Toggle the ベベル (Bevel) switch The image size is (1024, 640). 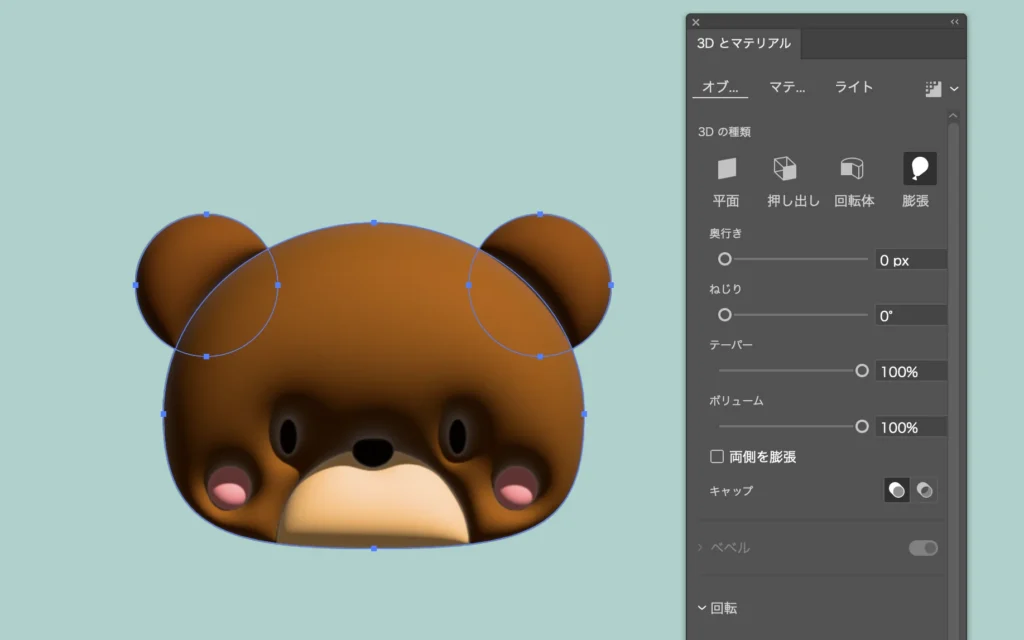point(923,548)
